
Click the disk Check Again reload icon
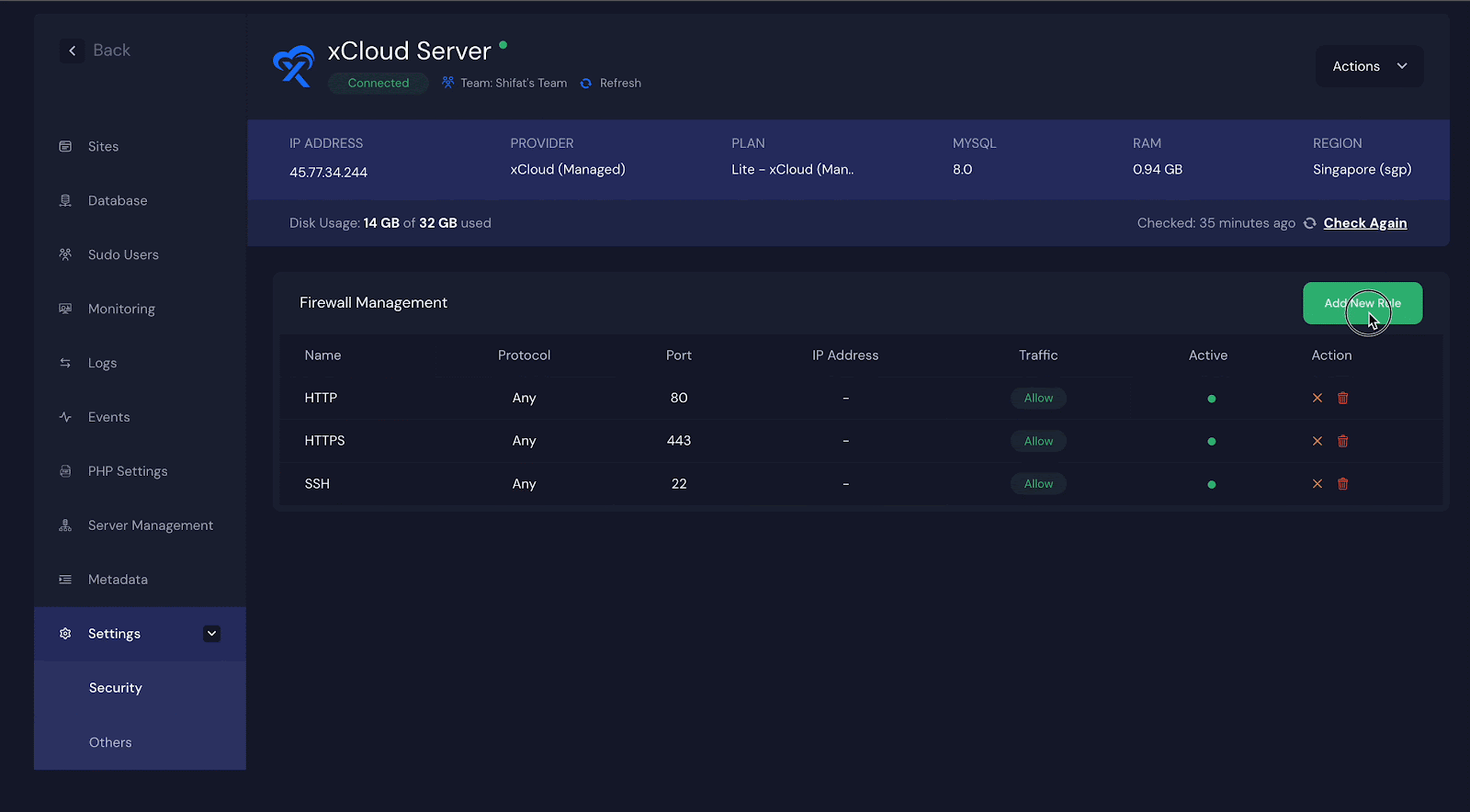point(1310,223)
